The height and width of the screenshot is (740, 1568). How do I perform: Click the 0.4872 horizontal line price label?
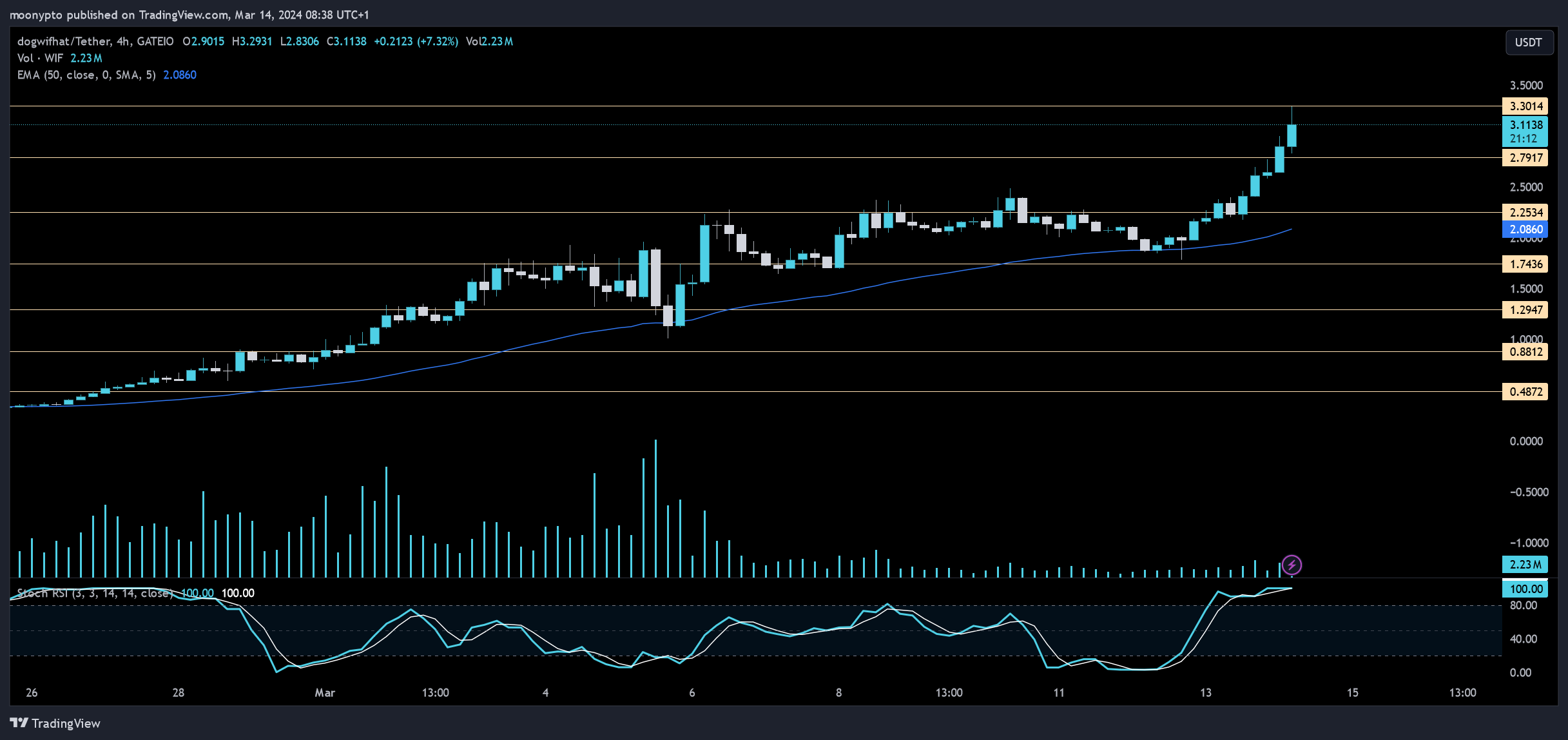[x=1525, y=391]
